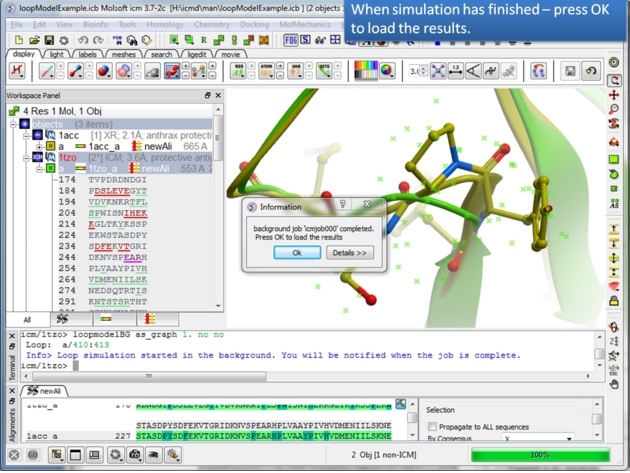This screenshot has width=630, height=473.
Task: Click the save image disk icon in display toolbar
Action: (x=569, y=71)
